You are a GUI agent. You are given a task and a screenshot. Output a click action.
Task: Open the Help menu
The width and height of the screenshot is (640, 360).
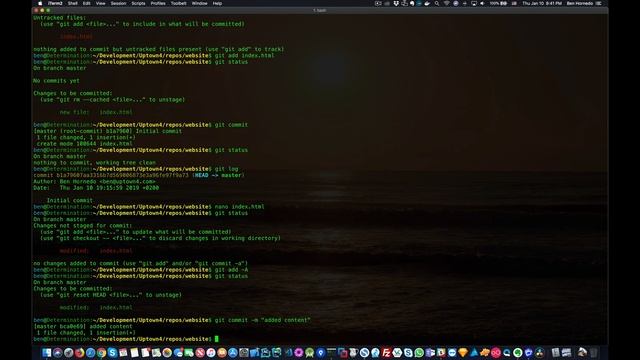(217, 3)
